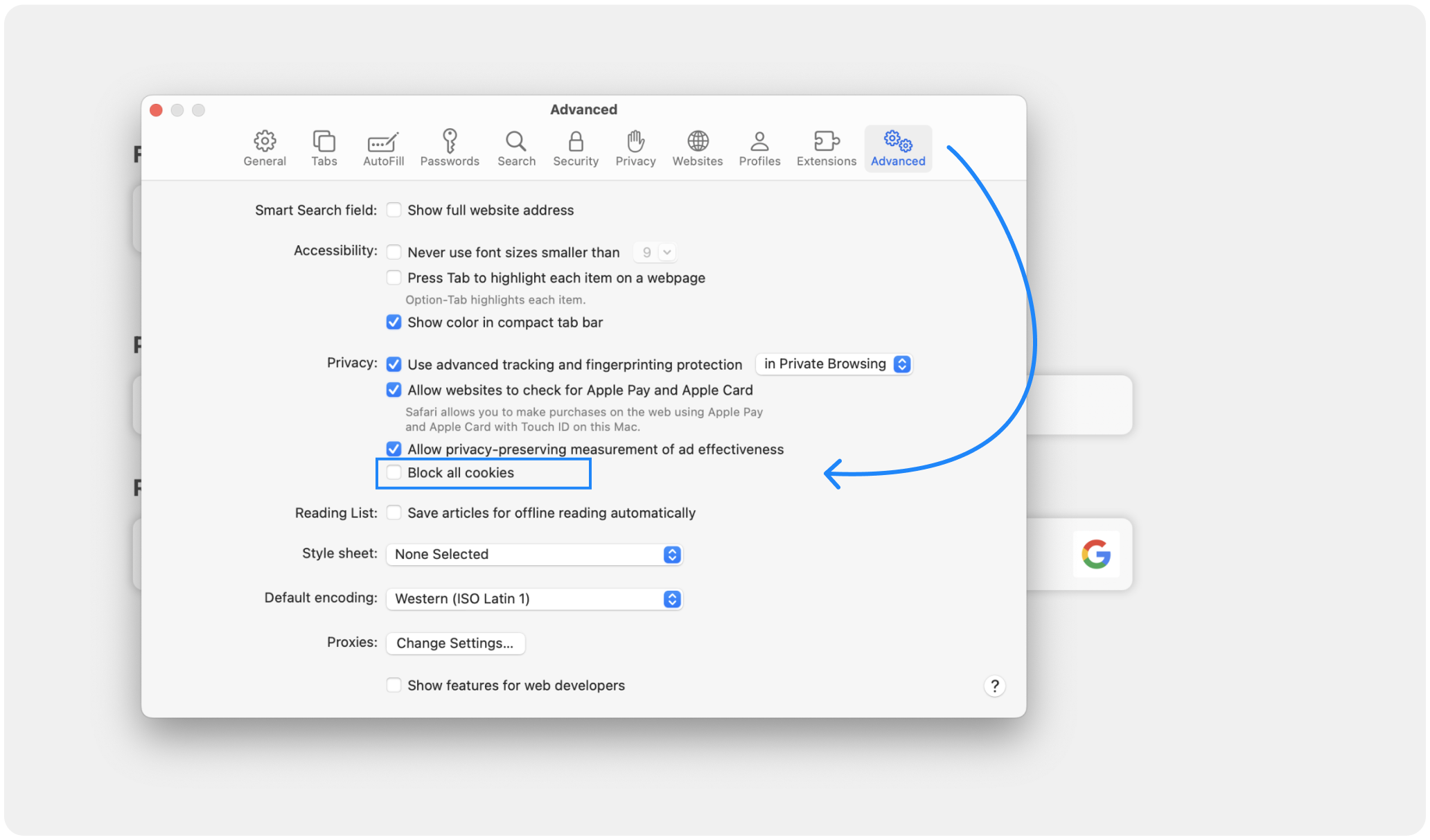The height and width of the screenshot is (840, 1430).
Task: Open the in Private Browsing dropdown
Action: point(834,364)
